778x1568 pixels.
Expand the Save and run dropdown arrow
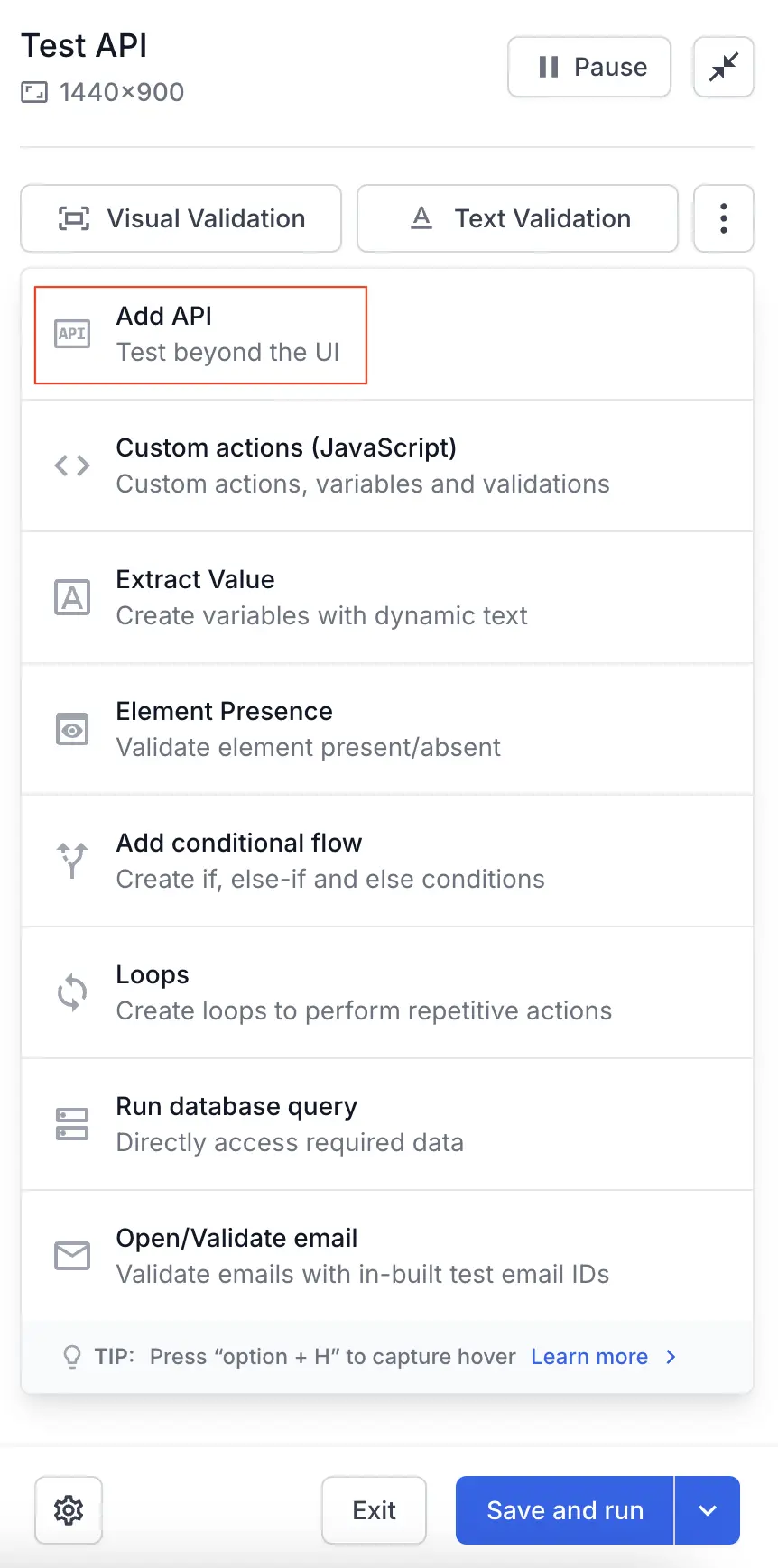(708, 1510)
